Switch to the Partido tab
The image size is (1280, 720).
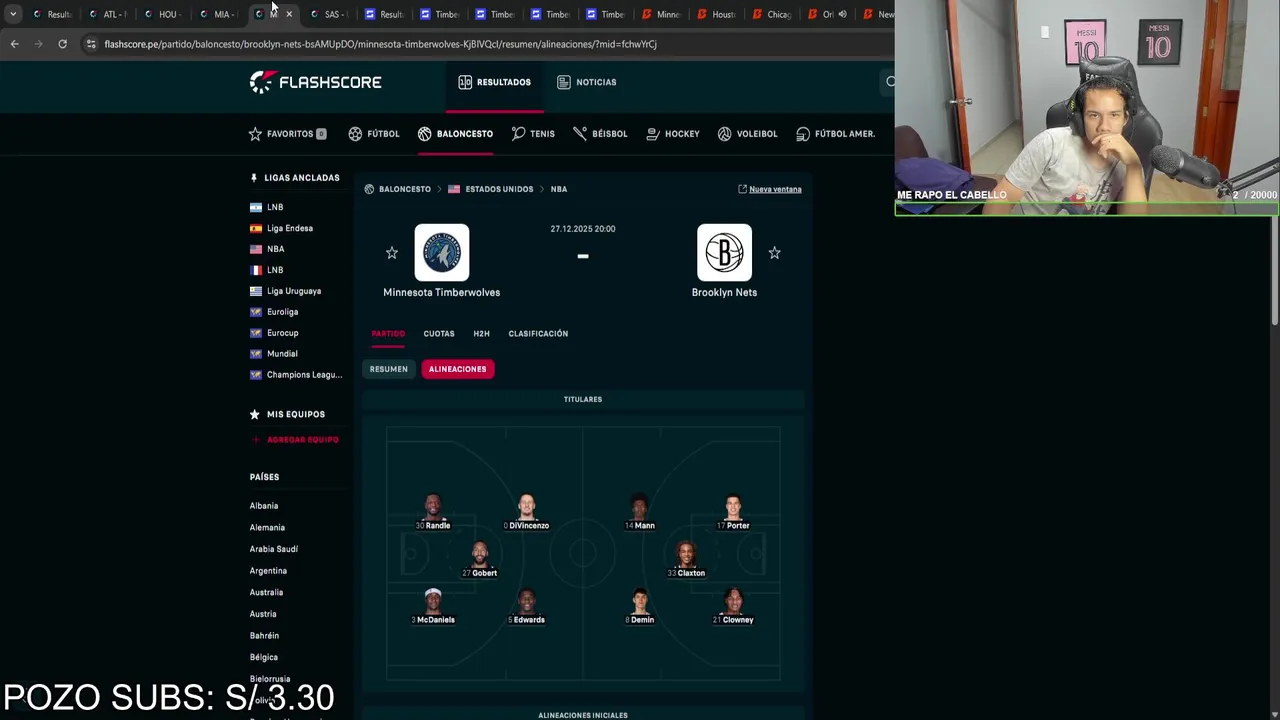point(388,334)
